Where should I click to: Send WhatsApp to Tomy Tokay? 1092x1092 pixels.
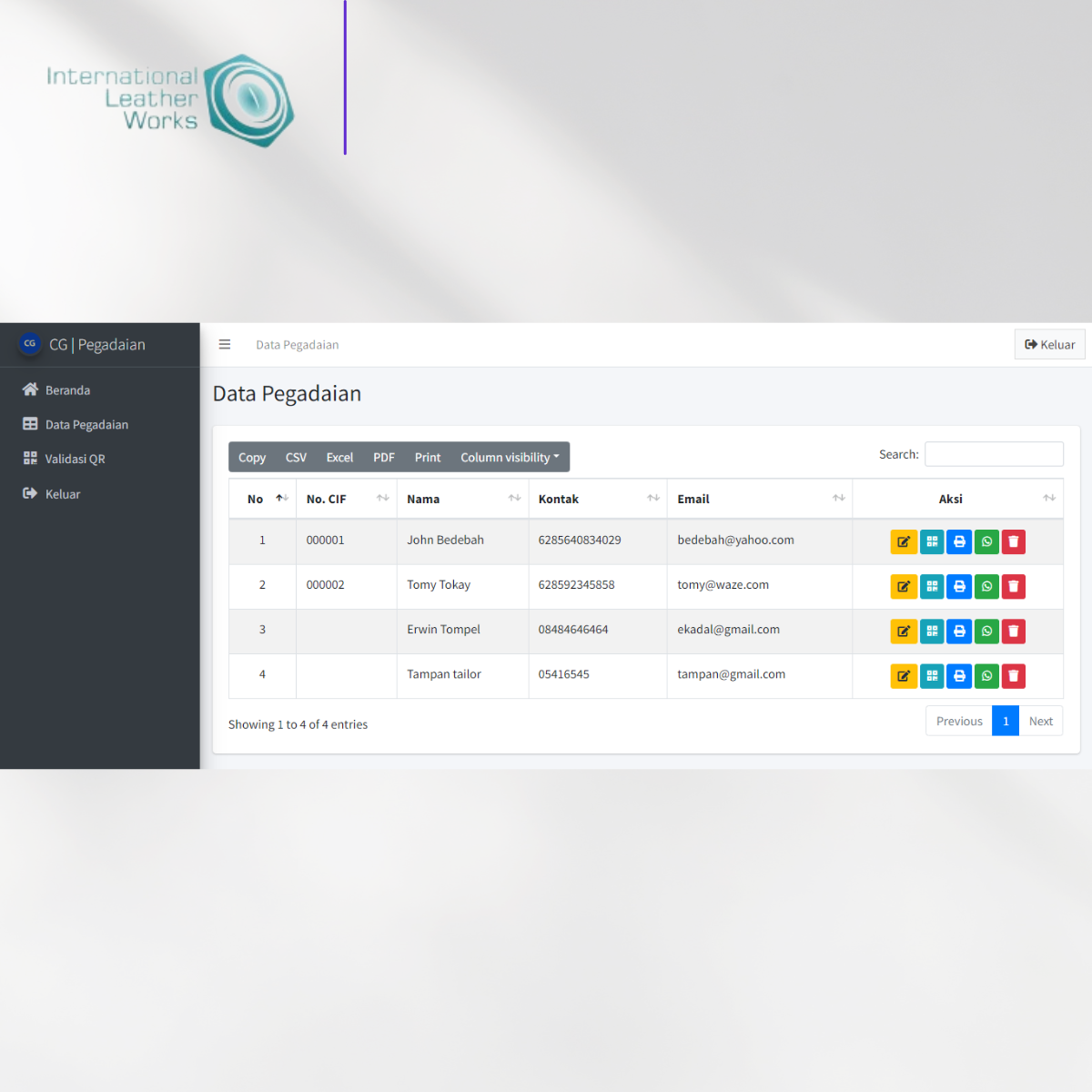point(986,586)
